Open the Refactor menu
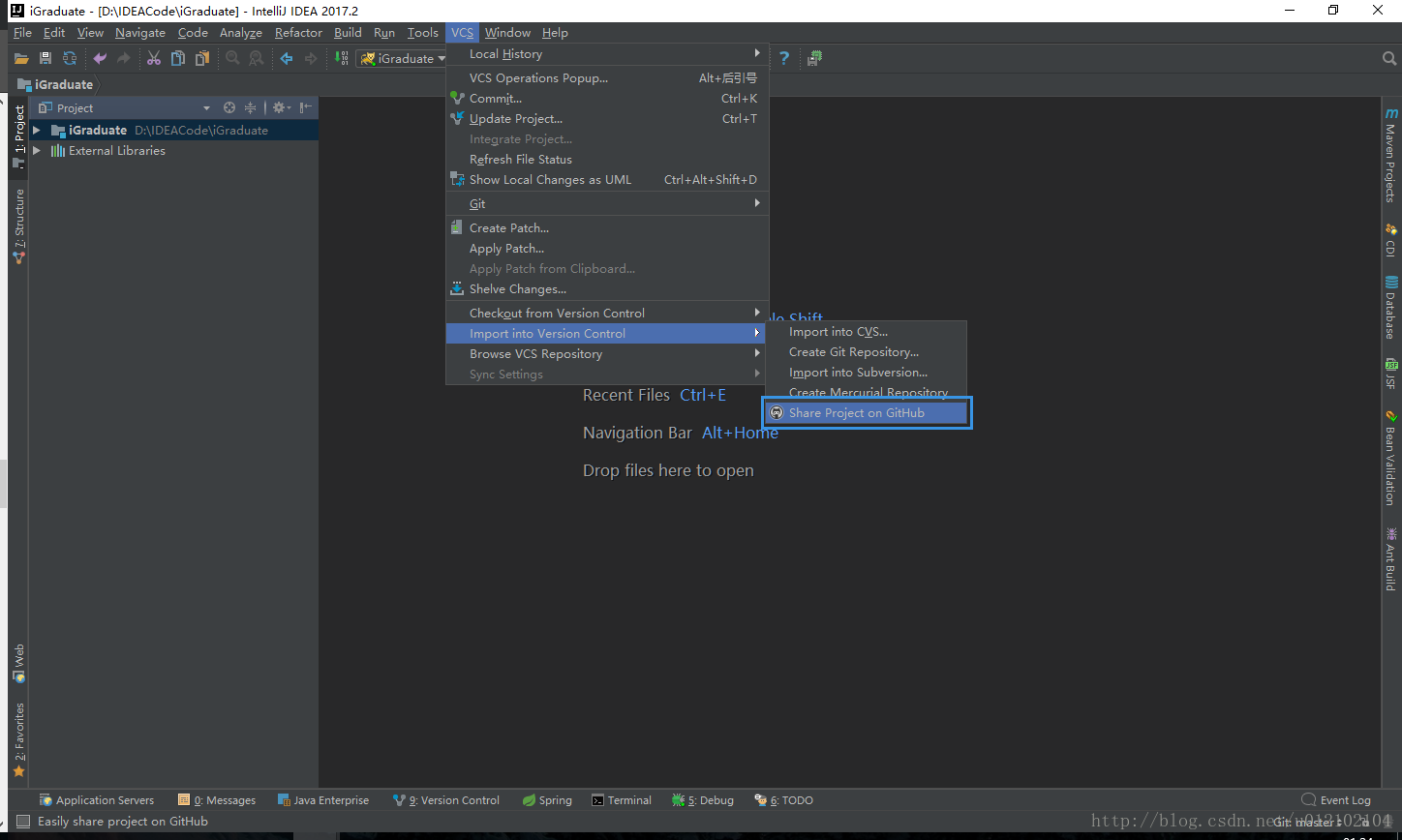This screenshot has width=1402, height=840. (298, 32)
